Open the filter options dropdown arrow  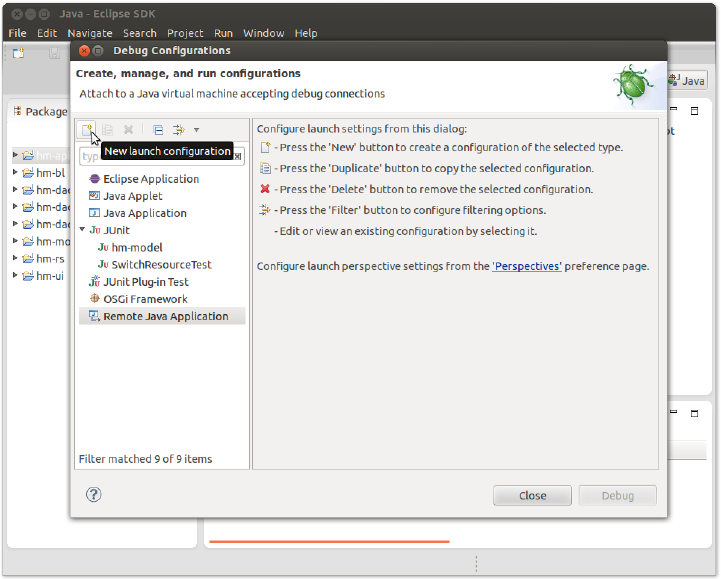point(196,130)
